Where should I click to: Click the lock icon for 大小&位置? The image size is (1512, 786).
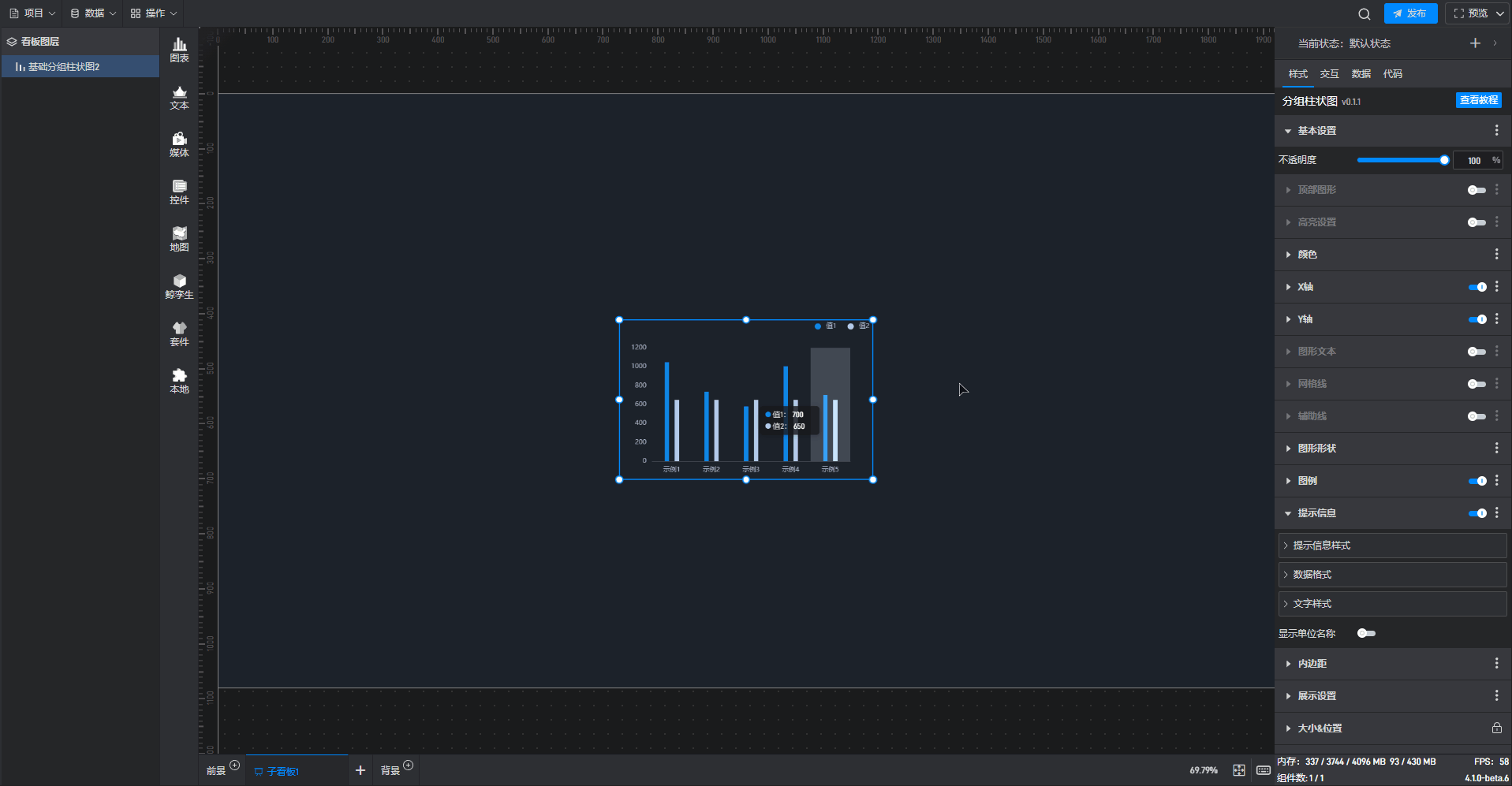click(1496, 728)
